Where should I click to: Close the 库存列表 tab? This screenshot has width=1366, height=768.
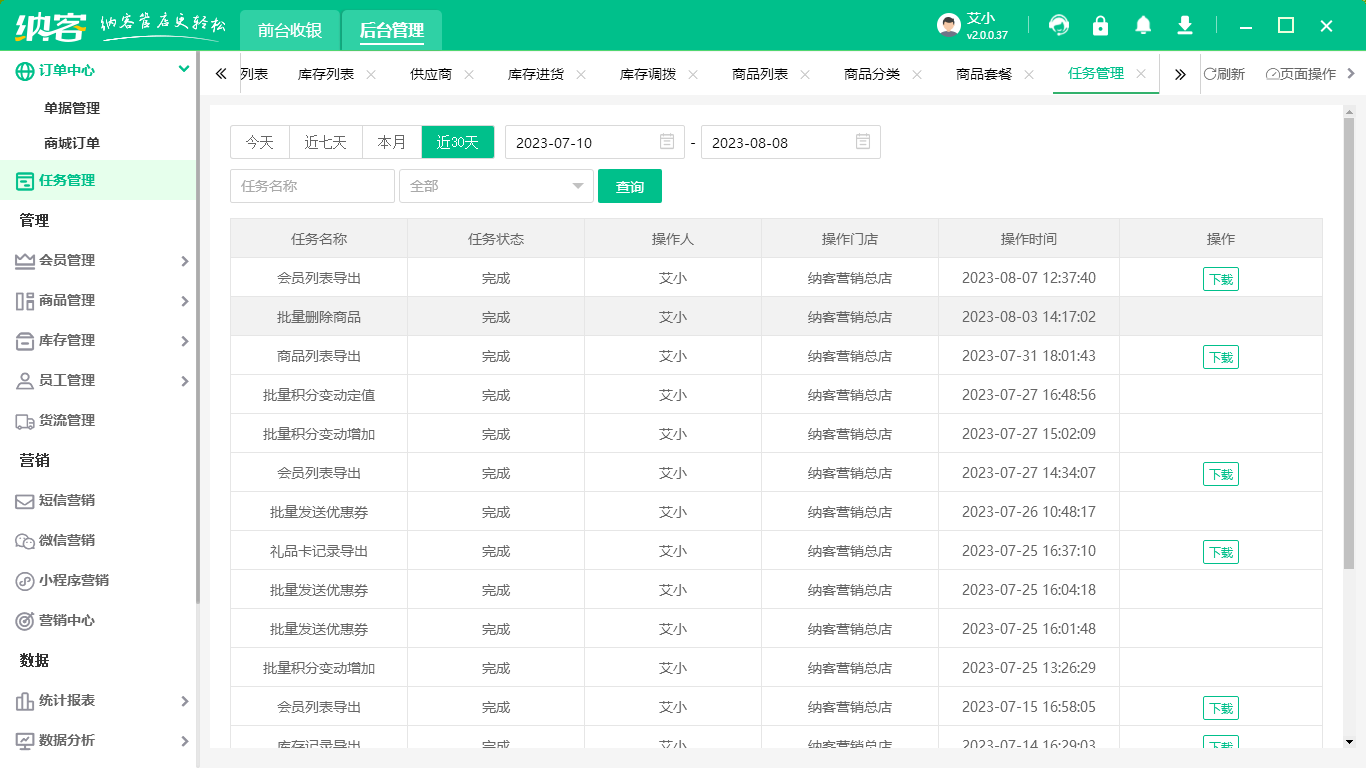click(371, 74)
